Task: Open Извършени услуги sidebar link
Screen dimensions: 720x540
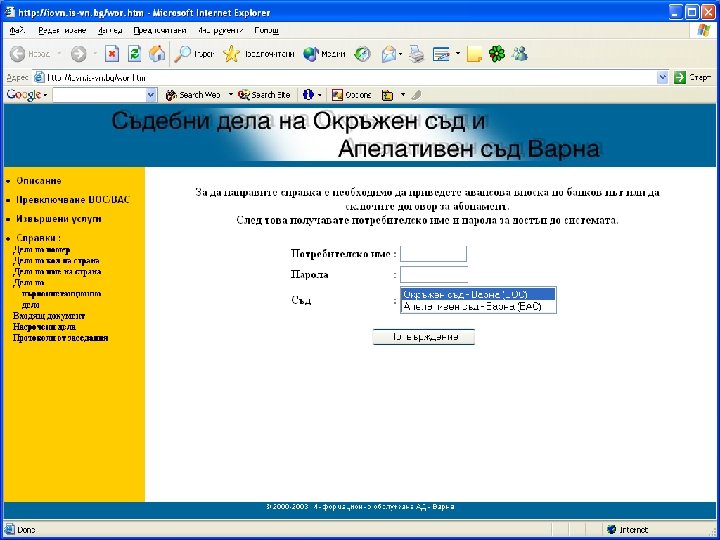Action: coord(59,219)
